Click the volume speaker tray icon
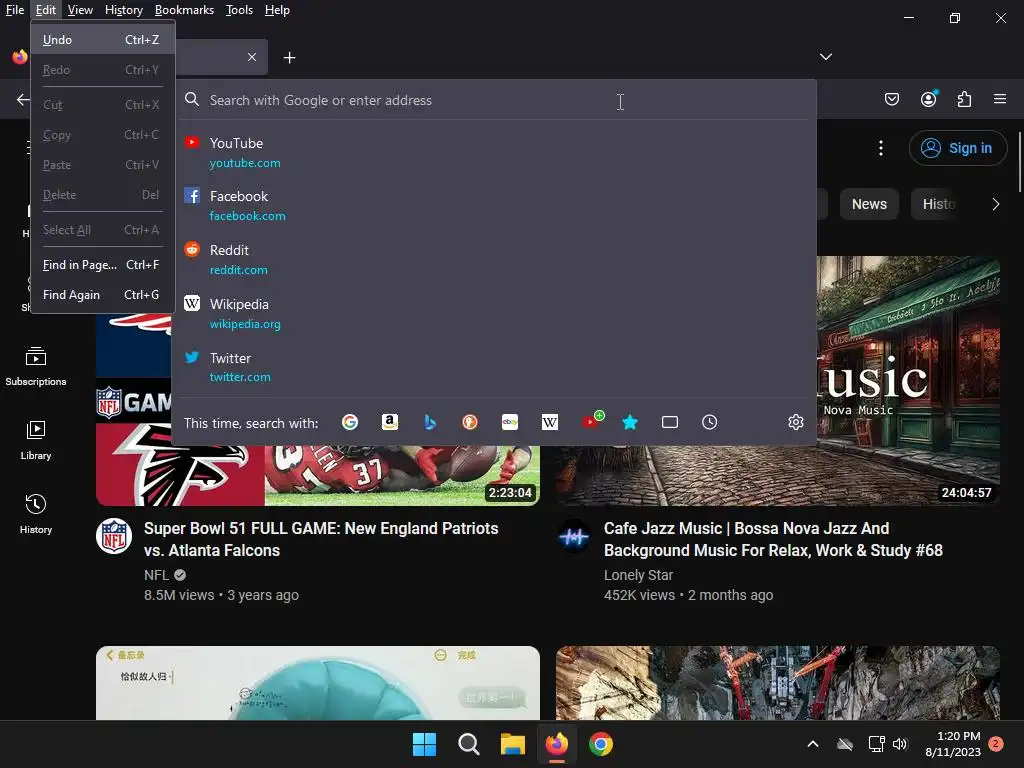The height and width of the screenshot is (768, 1024). point(900,744)
